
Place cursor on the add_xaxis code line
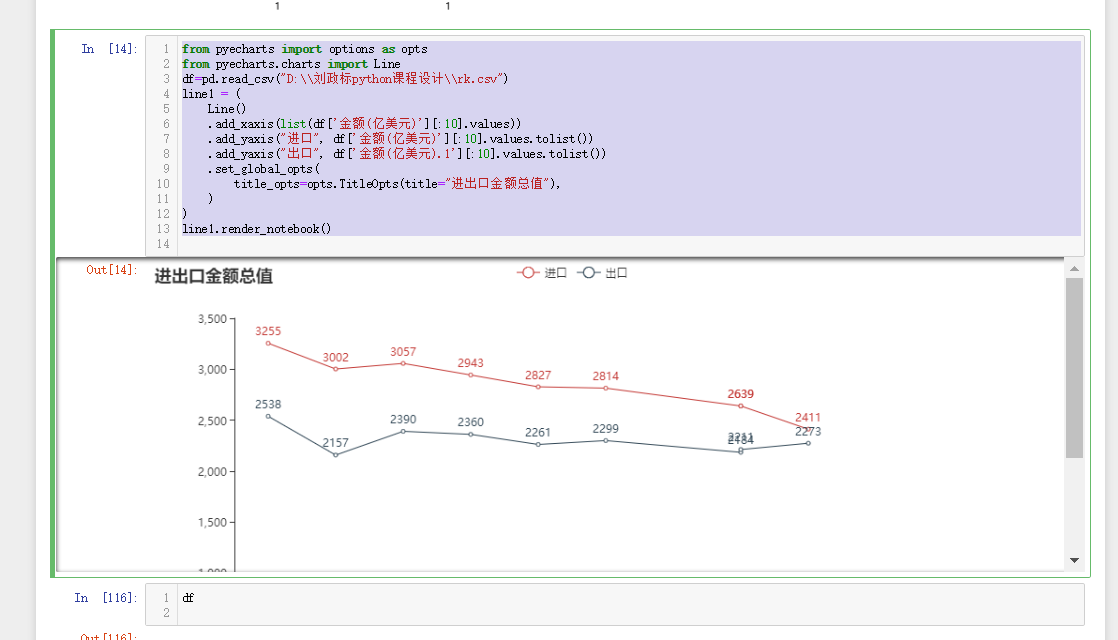pos(364,123)
